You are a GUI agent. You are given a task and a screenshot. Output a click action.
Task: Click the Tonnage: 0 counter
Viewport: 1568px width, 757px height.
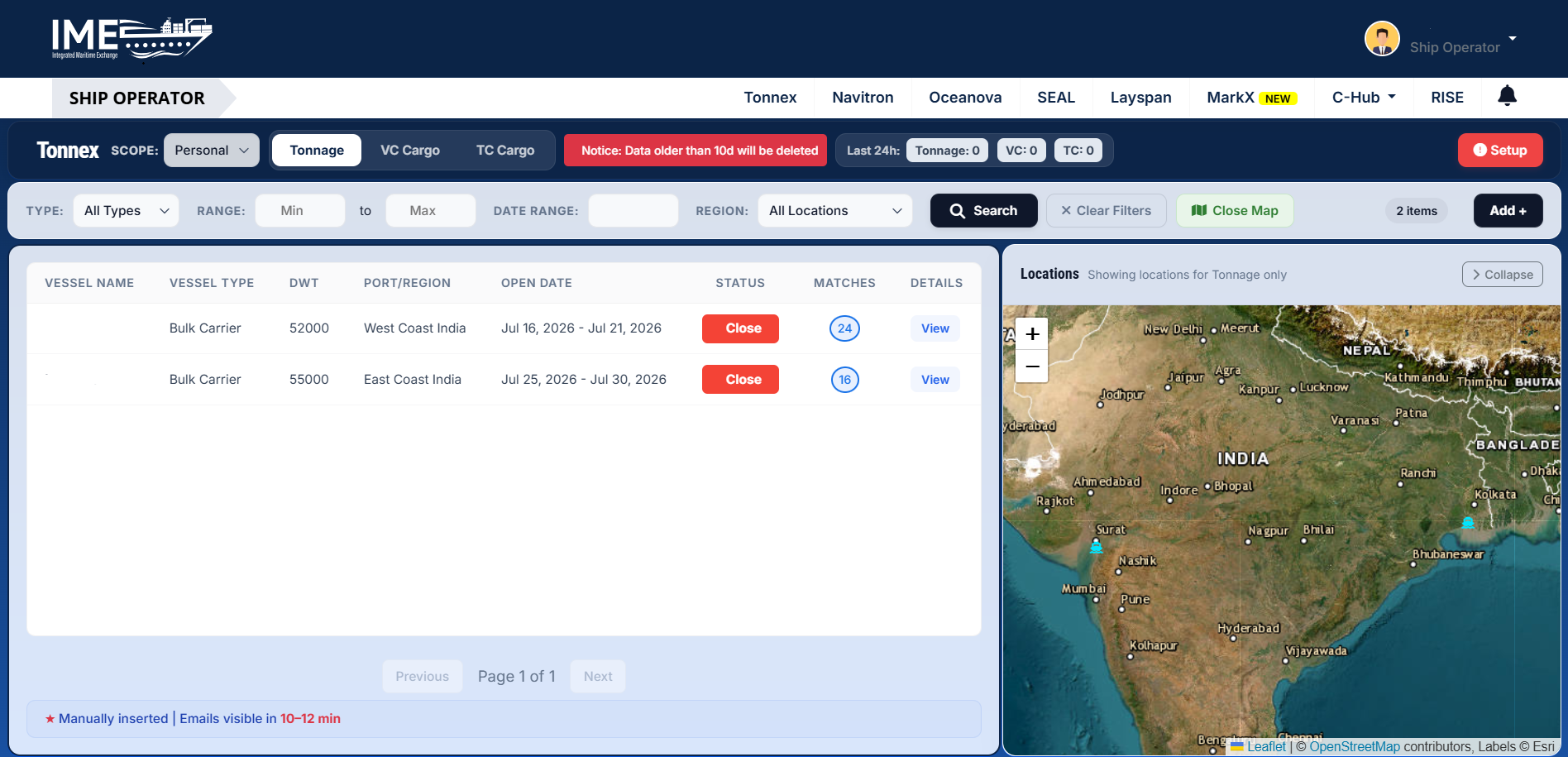coord(947,151)
